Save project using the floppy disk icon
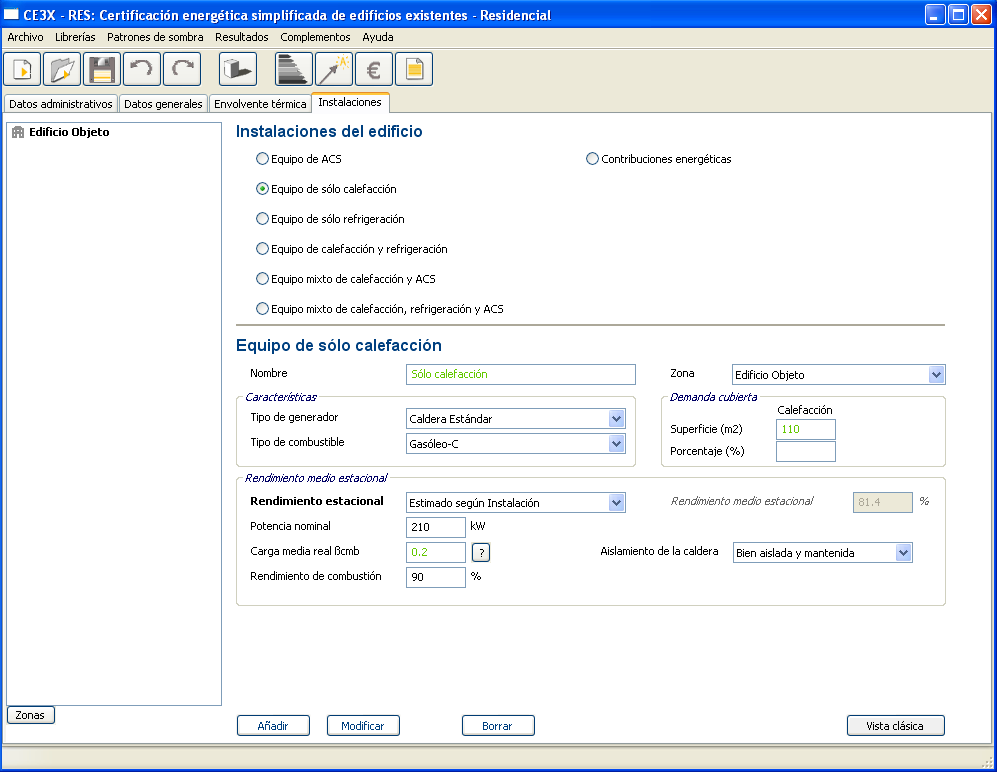This screenshot has height=772, width=997. (x=102, y=70)
